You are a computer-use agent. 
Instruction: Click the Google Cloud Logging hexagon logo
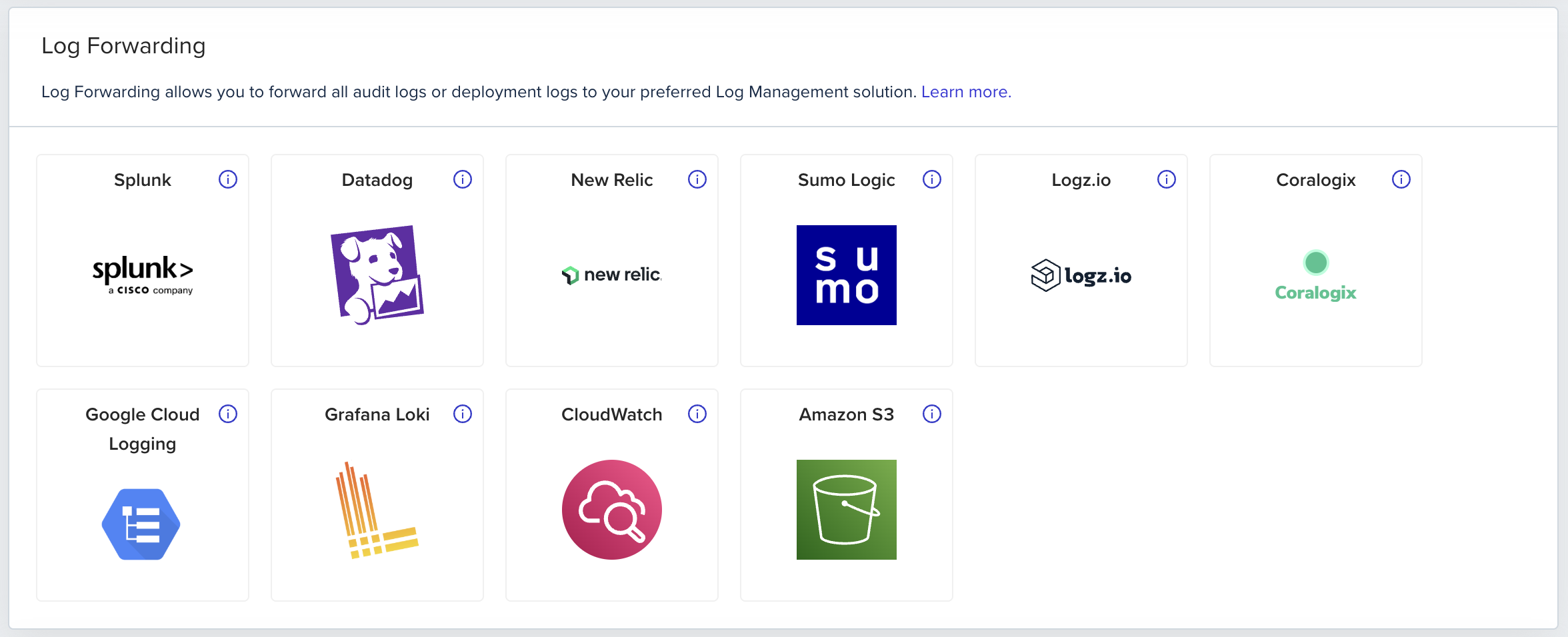tap(141, 524)
